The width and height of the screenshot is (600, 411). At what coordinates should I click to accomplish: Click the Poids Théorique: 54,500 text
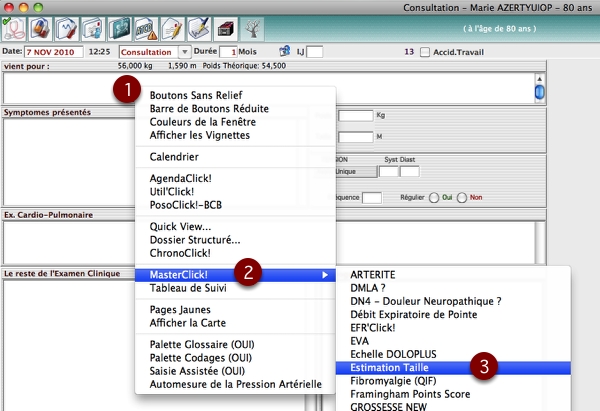pos(244,66)
